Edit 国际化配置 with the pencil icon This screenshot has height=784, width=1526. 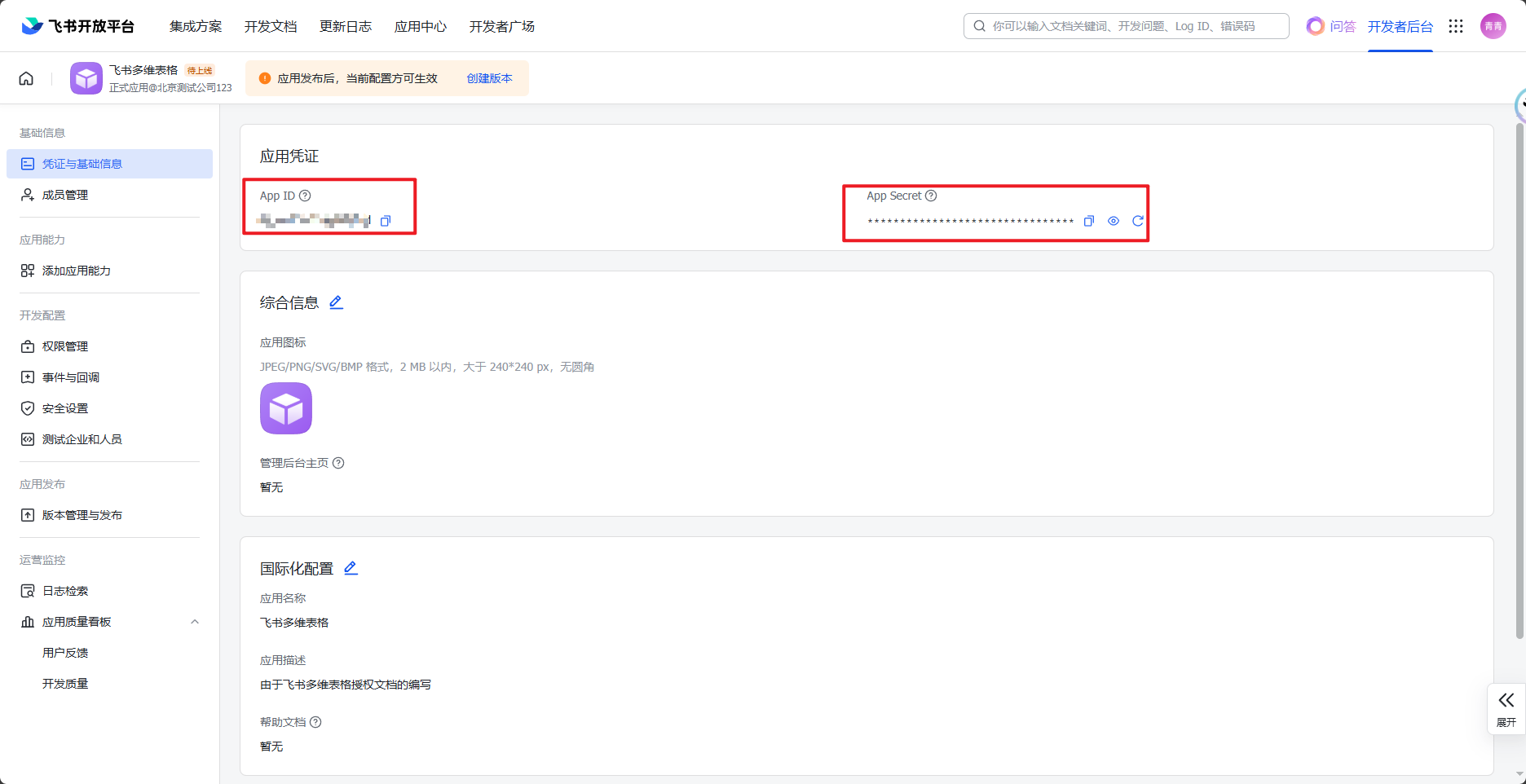351,568
